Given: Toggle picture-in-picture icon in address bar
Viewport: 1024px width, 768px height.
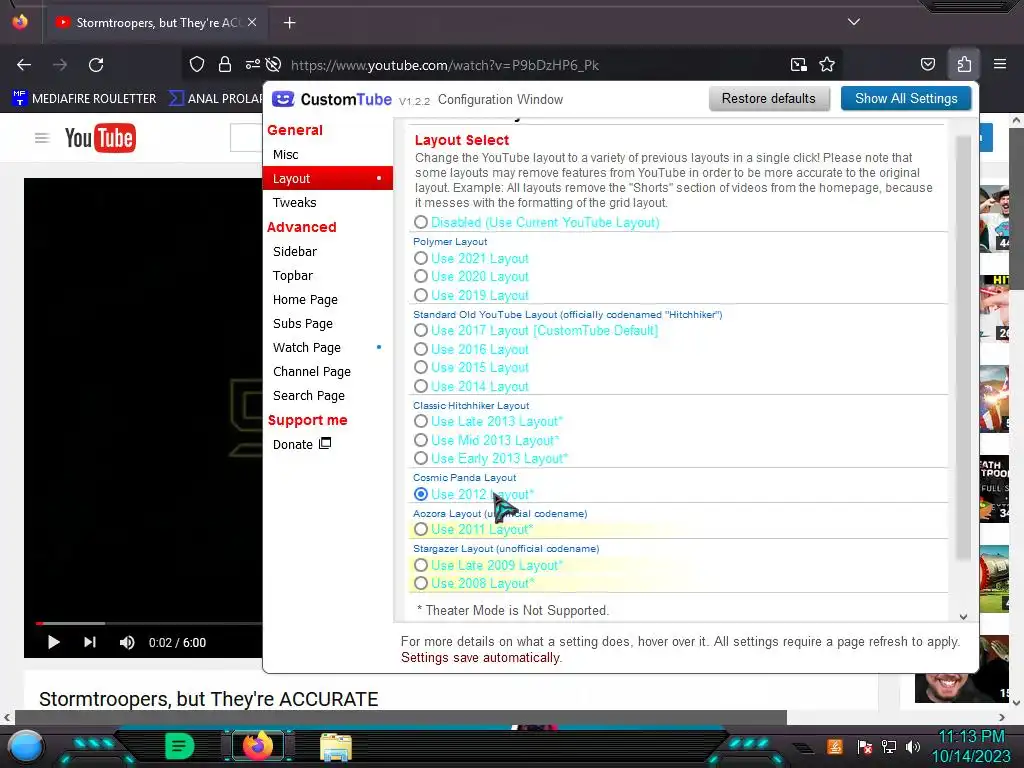Looking at the screenshot, I should tap(799, 64).
